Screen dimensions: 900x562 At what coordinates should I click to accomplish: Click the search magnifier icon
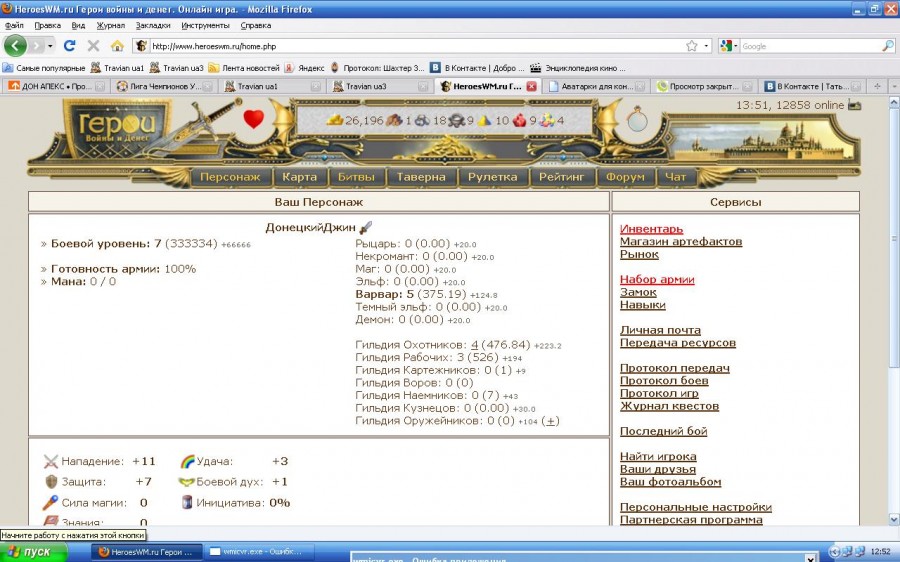tap(887, 46)
